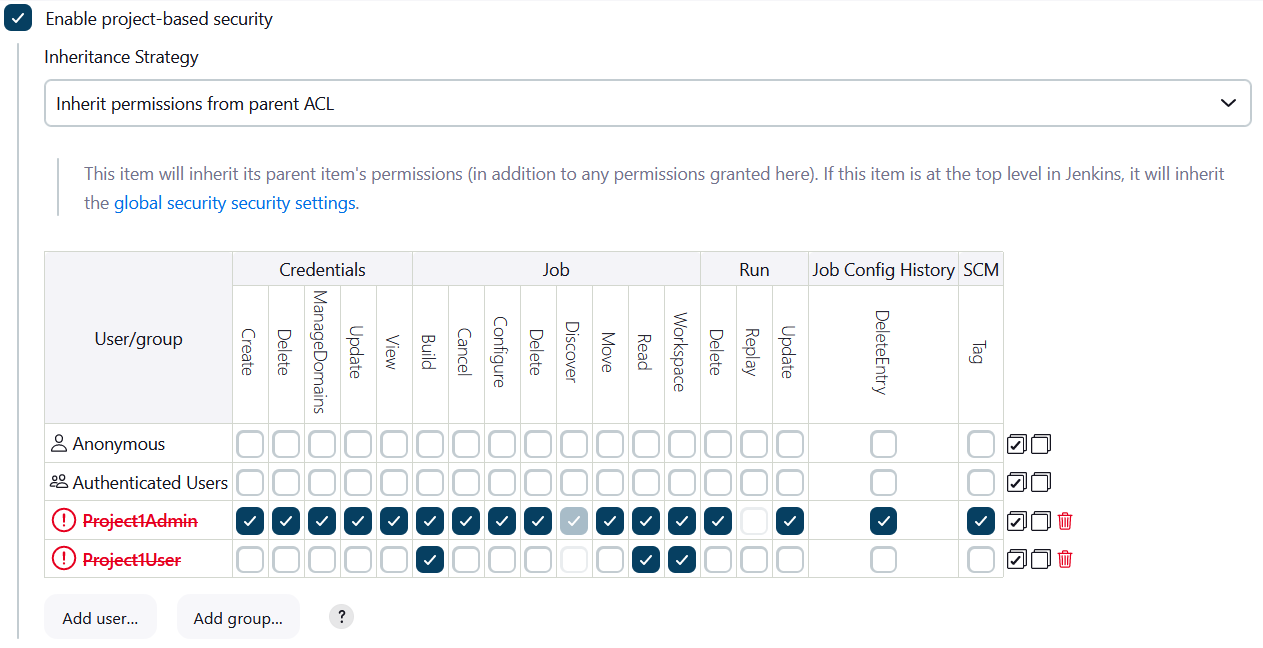Remove Project1User via its red trash icon
The image size is (1263, 648).
pos(1064,559)
